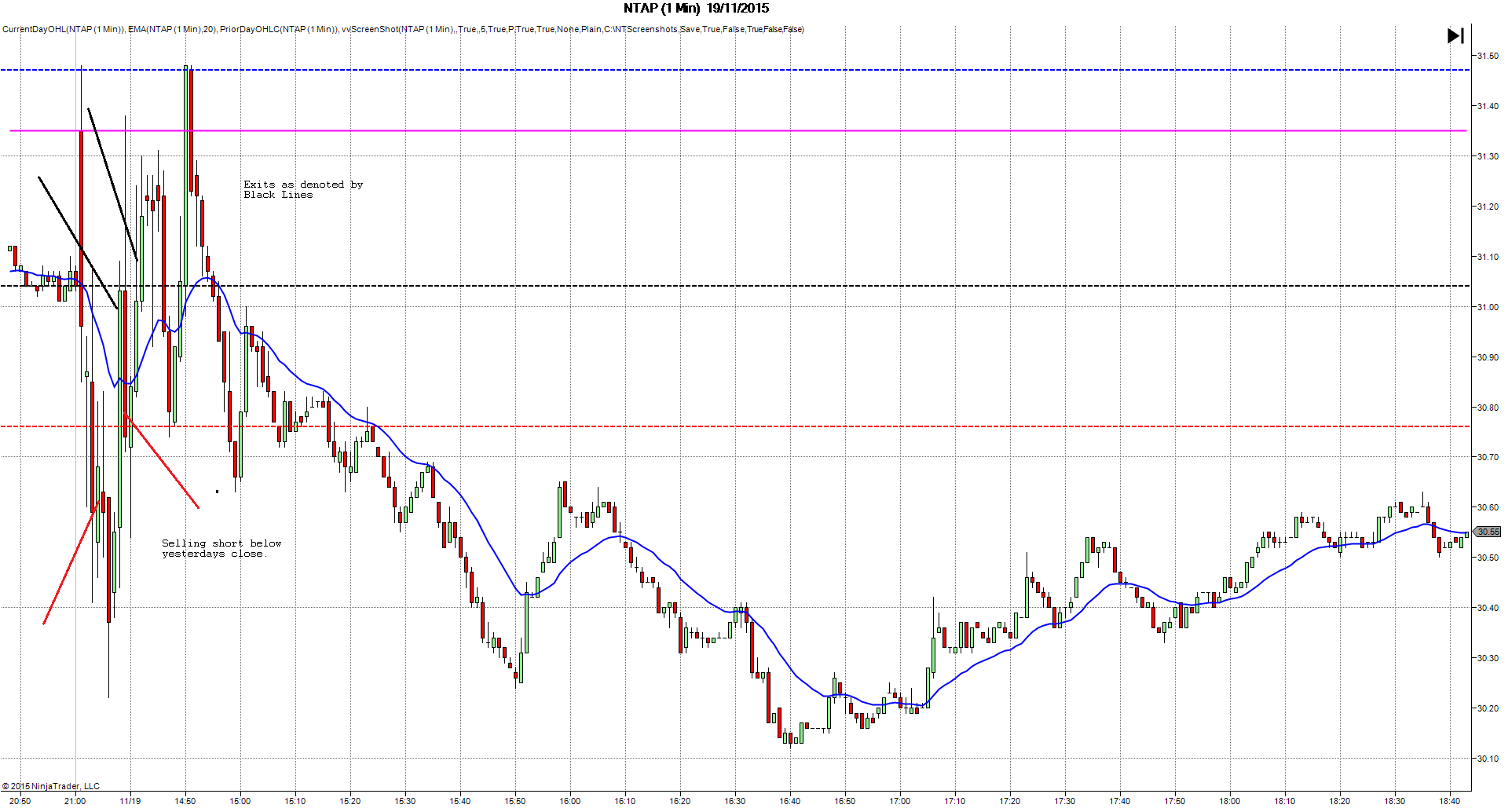Click the 14:50 time axis label

click(185, 801)
